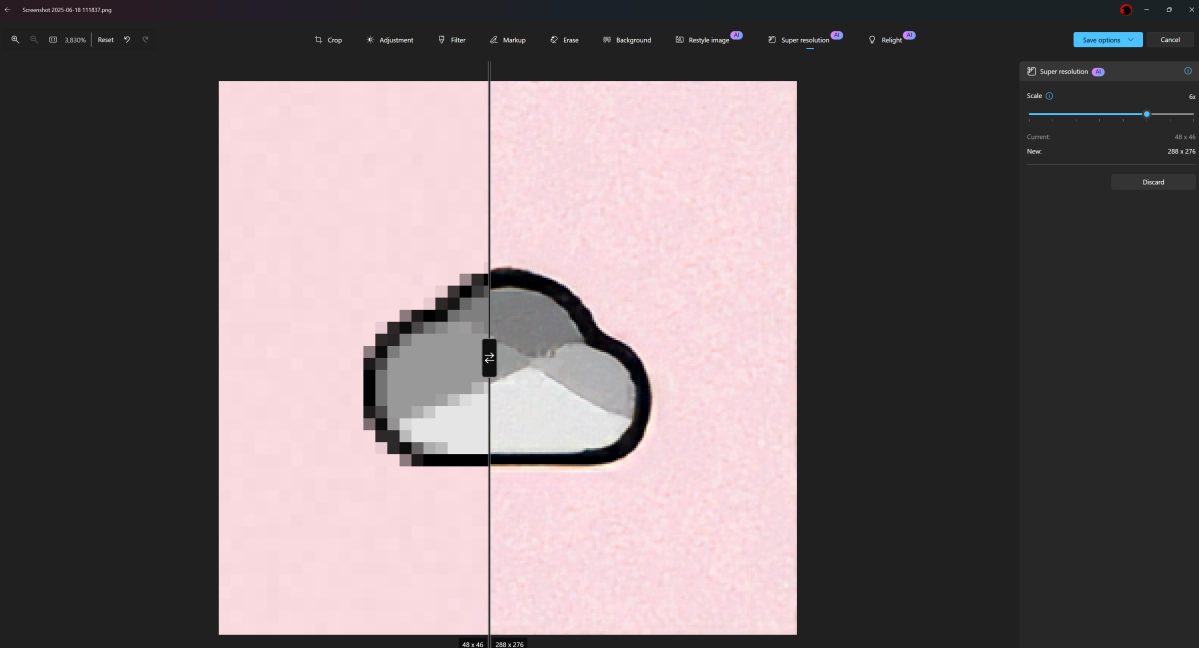Click the info icon in Super resolution header

coord(1188,71)
